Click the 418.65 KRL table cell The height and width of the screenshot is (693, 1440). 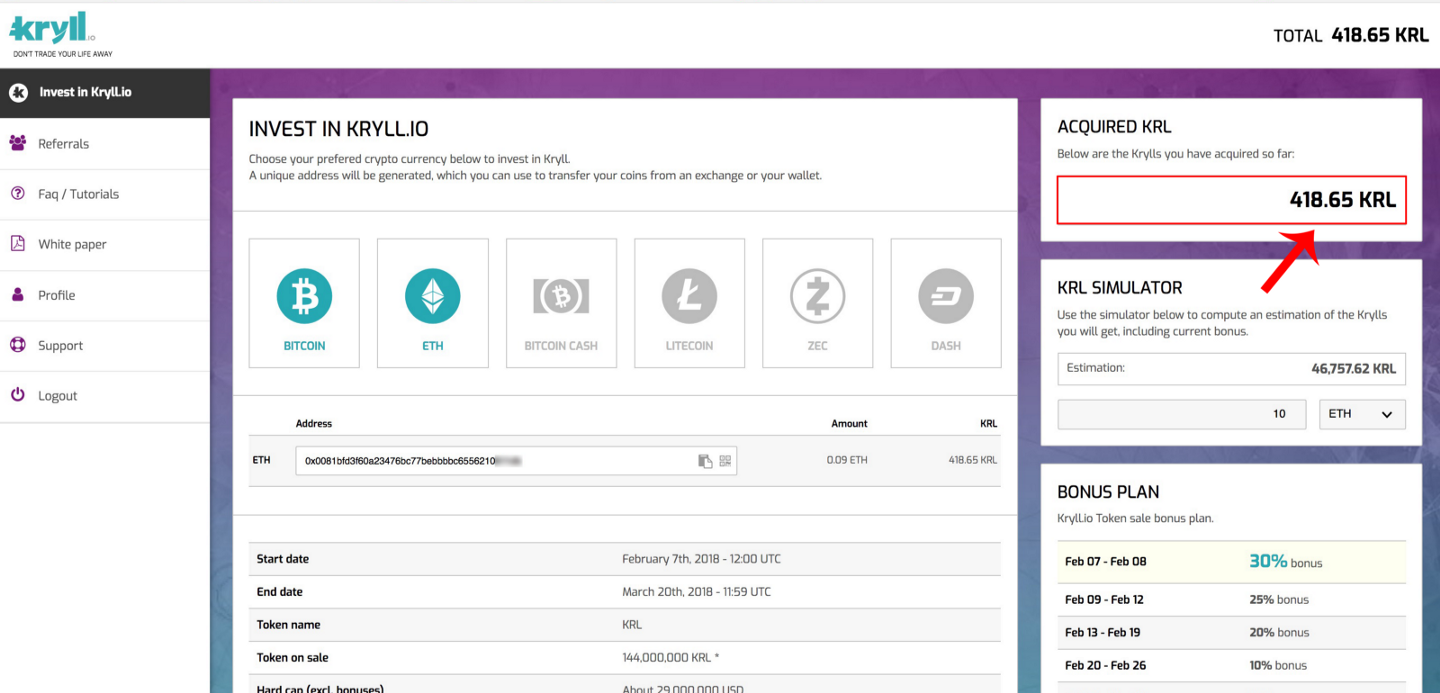(x=972, y=460)
